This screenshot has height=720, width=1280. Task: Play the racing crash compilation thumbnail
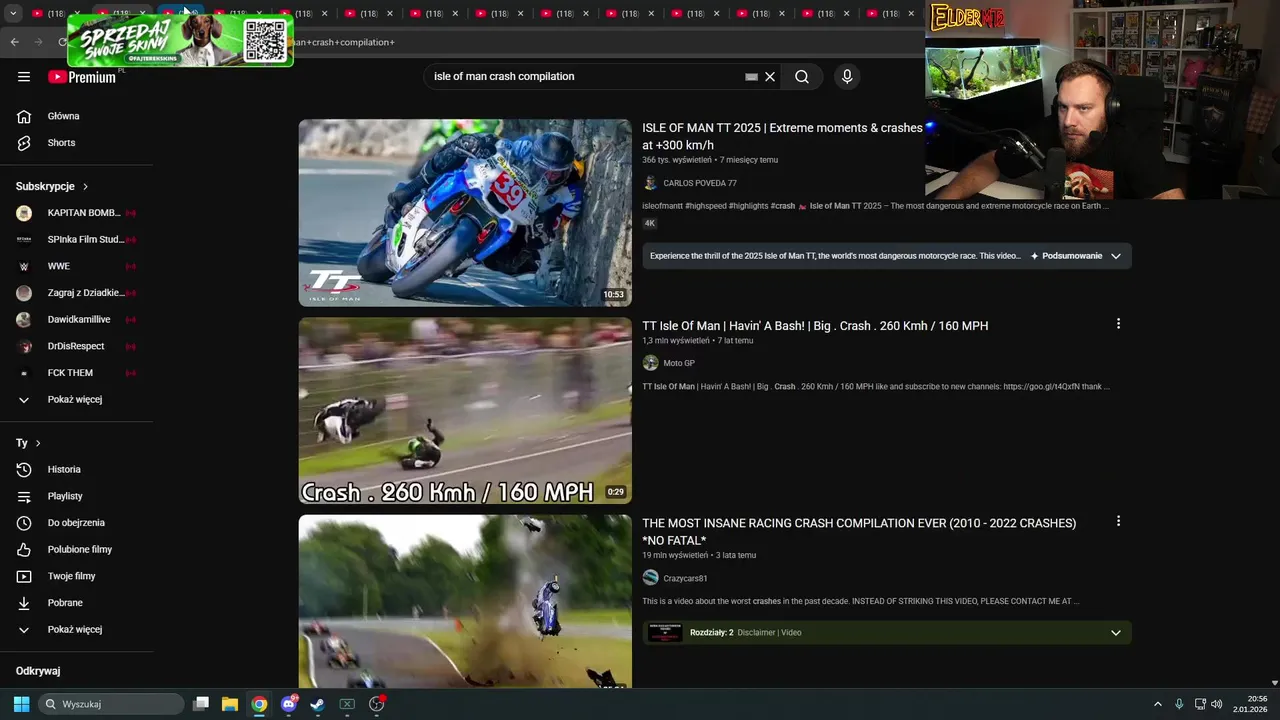tap(465, 601)
